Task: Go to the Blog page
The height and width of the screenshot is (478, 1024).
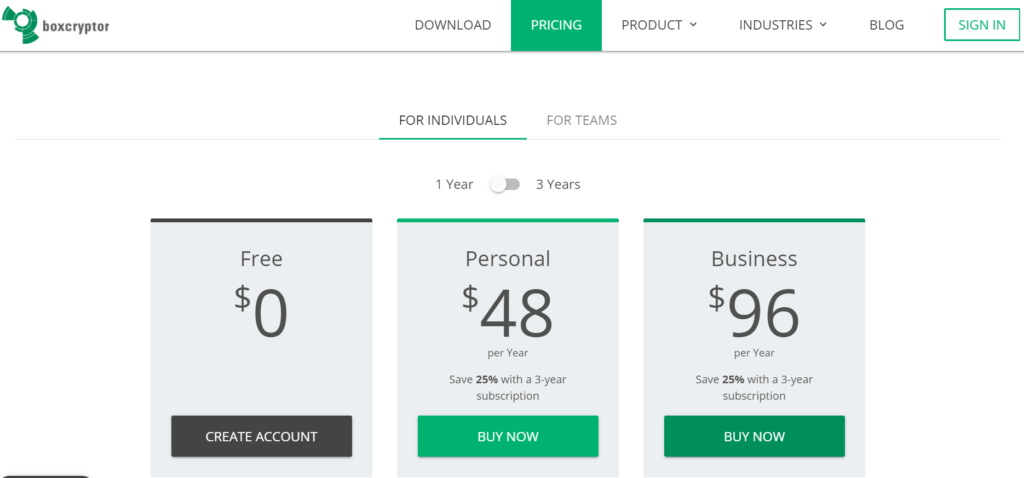Action: 886,25
